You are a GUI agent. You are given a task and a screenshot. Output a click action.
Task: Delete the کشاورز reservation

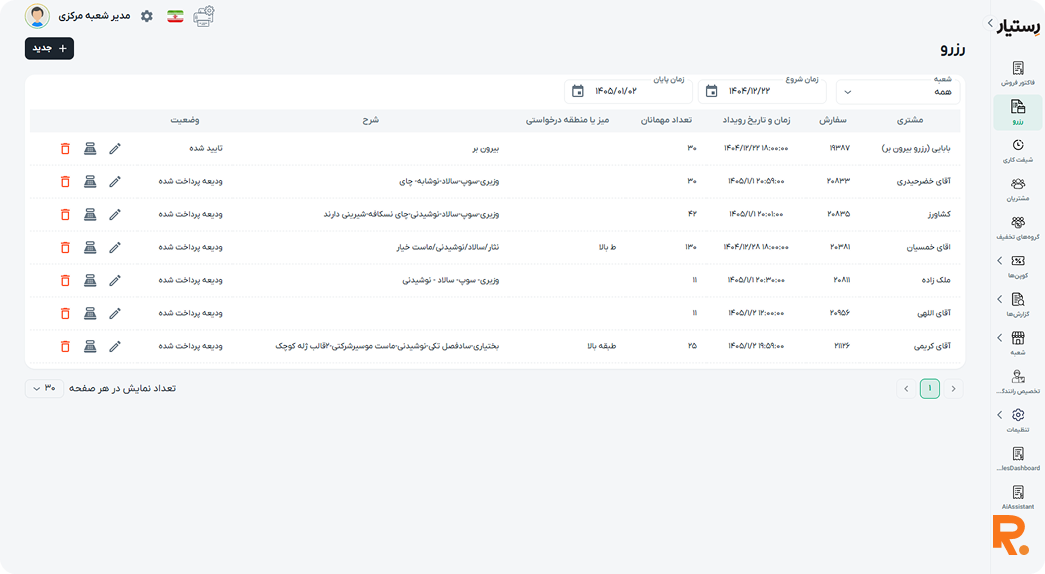pos(65,215)
